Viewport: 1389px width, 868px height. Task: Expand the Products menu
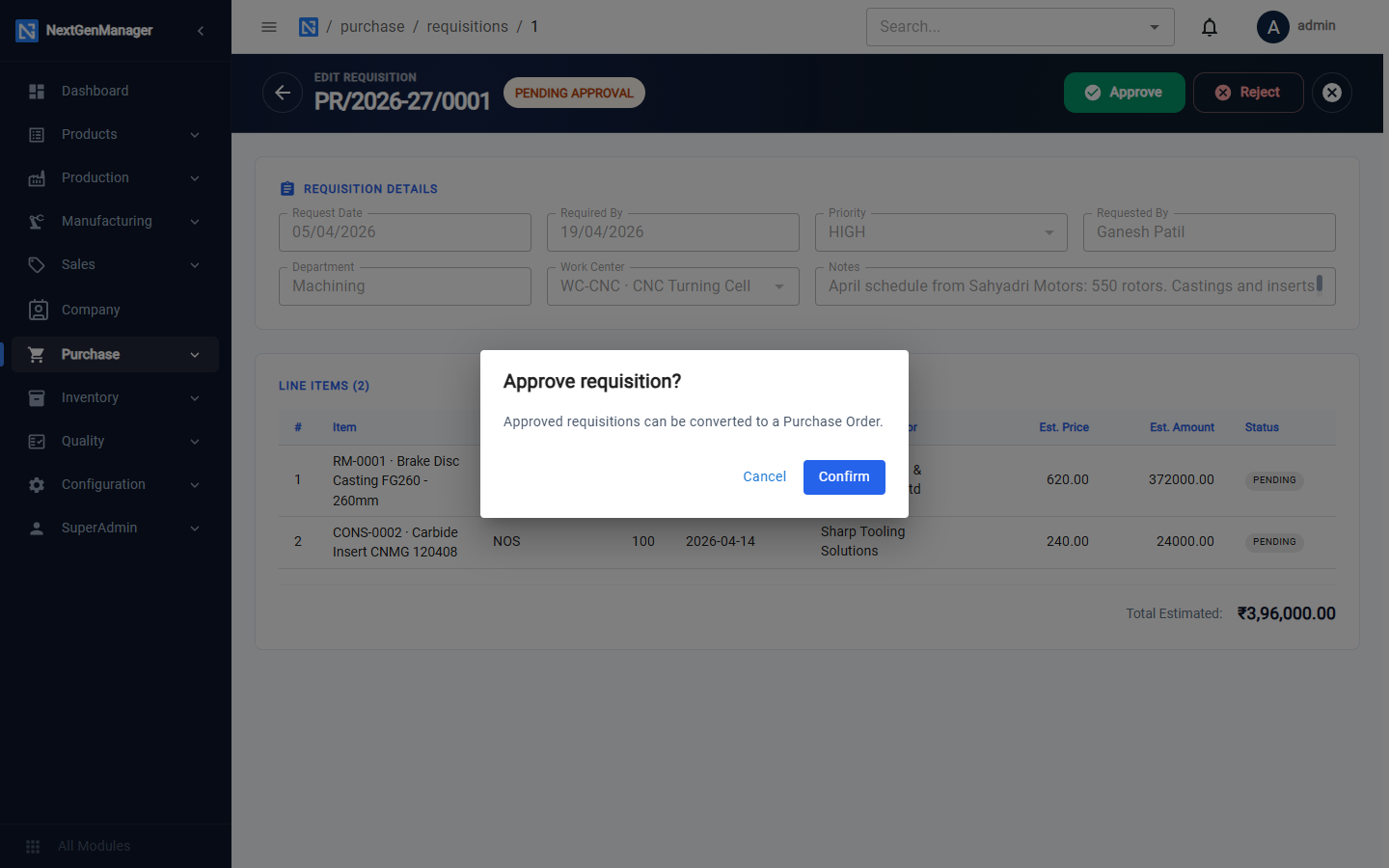pyautogui.click(x=195, y=135)
